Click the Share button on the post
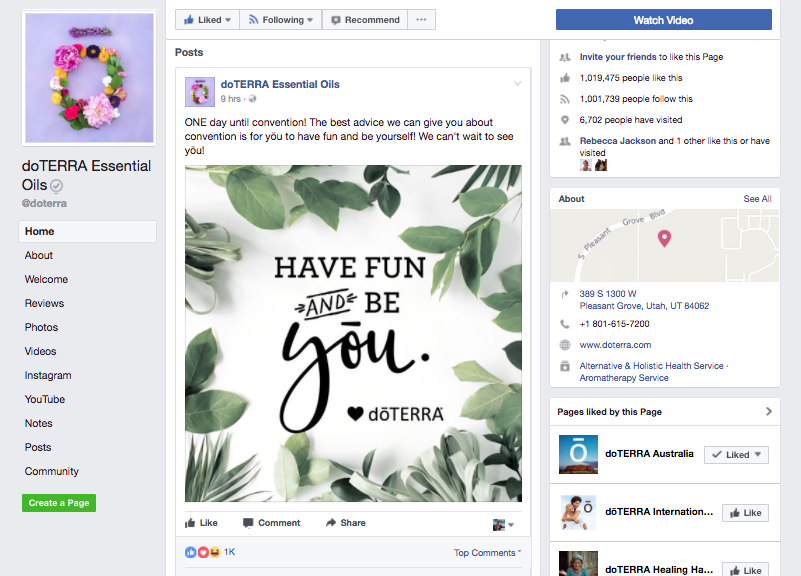The width and height of the screenshot is (801, 576). pyautogui.click(x=346, y=523)
